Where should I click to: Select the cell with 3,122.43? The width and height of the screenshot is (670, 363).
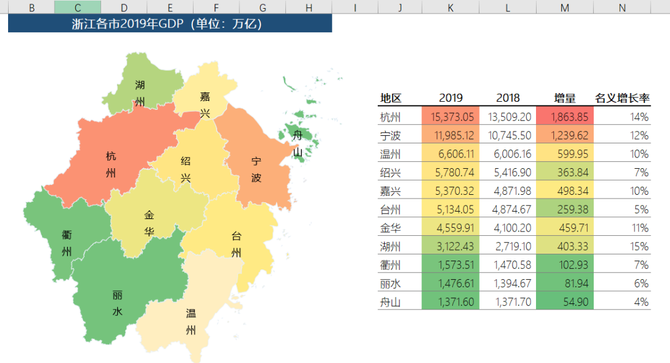coord(451,246)
